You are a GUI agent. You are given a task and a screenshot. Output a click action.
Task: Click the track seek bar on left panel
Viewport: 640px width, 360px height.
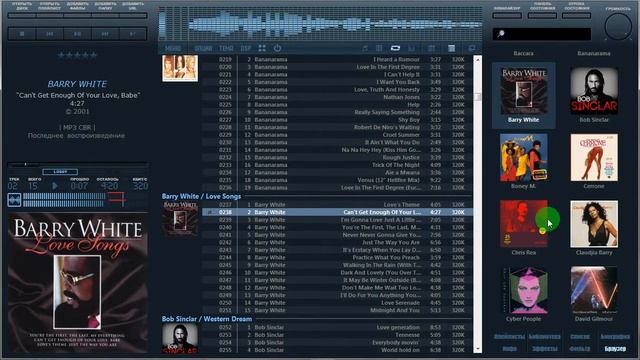pyautogui.click(x=77, y=164)
